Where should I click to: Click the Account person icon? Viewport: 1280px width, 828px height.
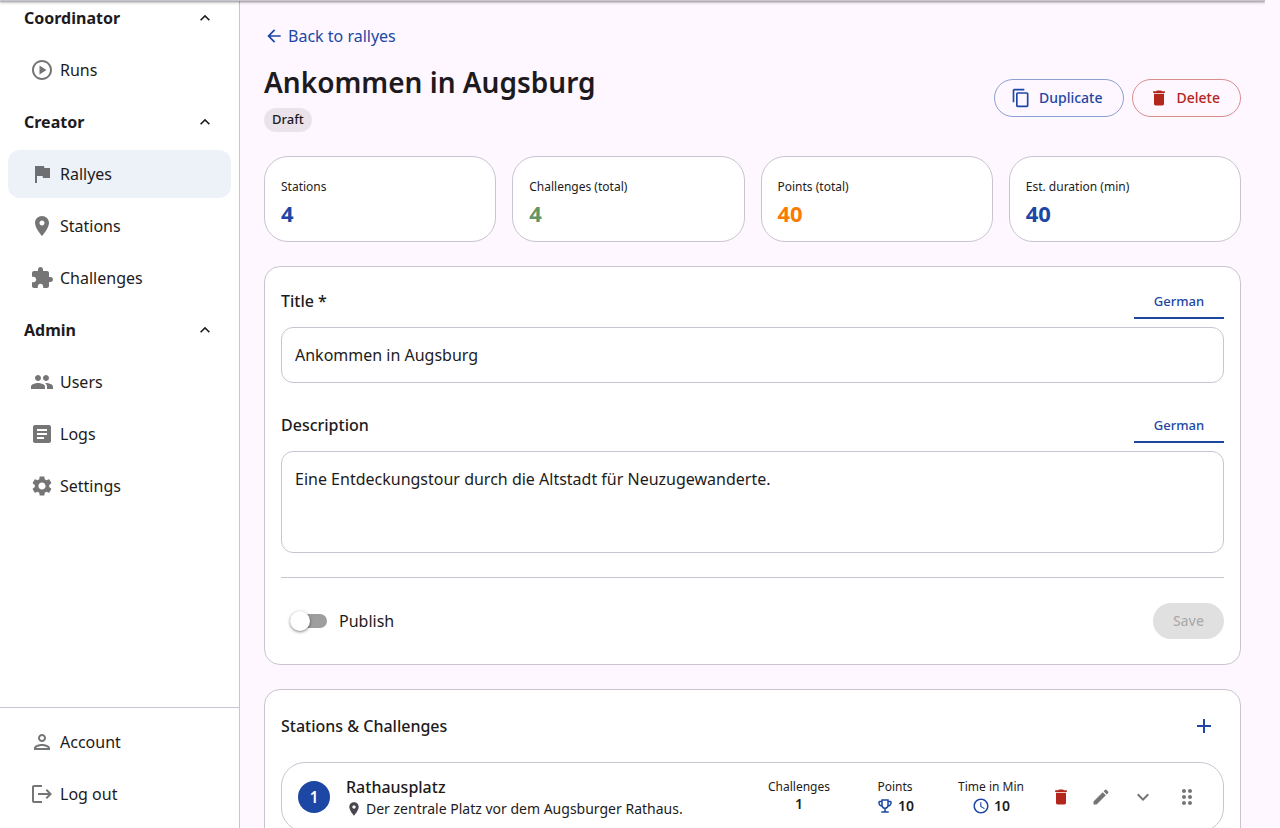(x=42, y=742)
